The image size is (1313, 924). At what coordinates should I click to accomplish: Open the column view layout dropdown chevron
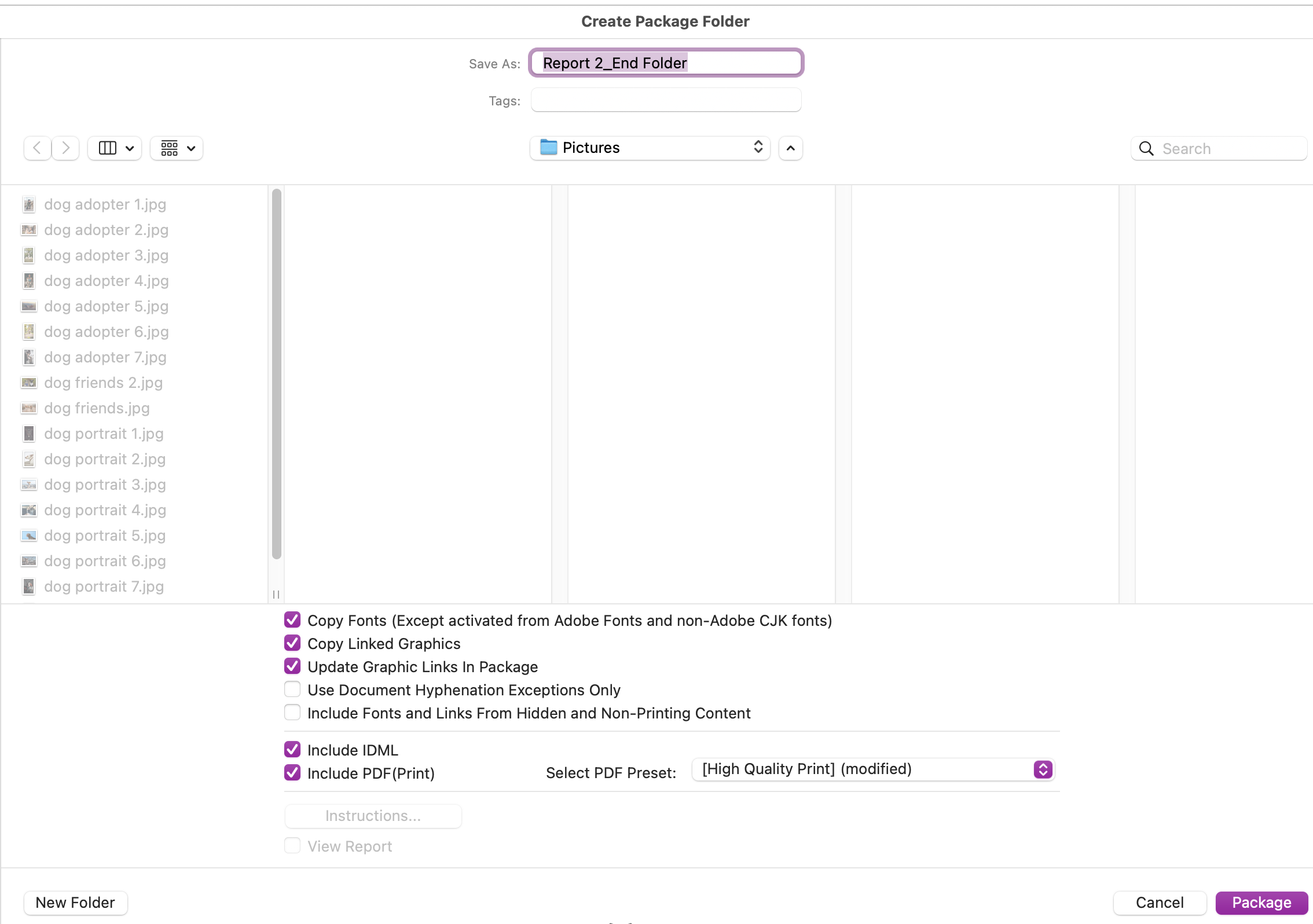pos(129,148)
